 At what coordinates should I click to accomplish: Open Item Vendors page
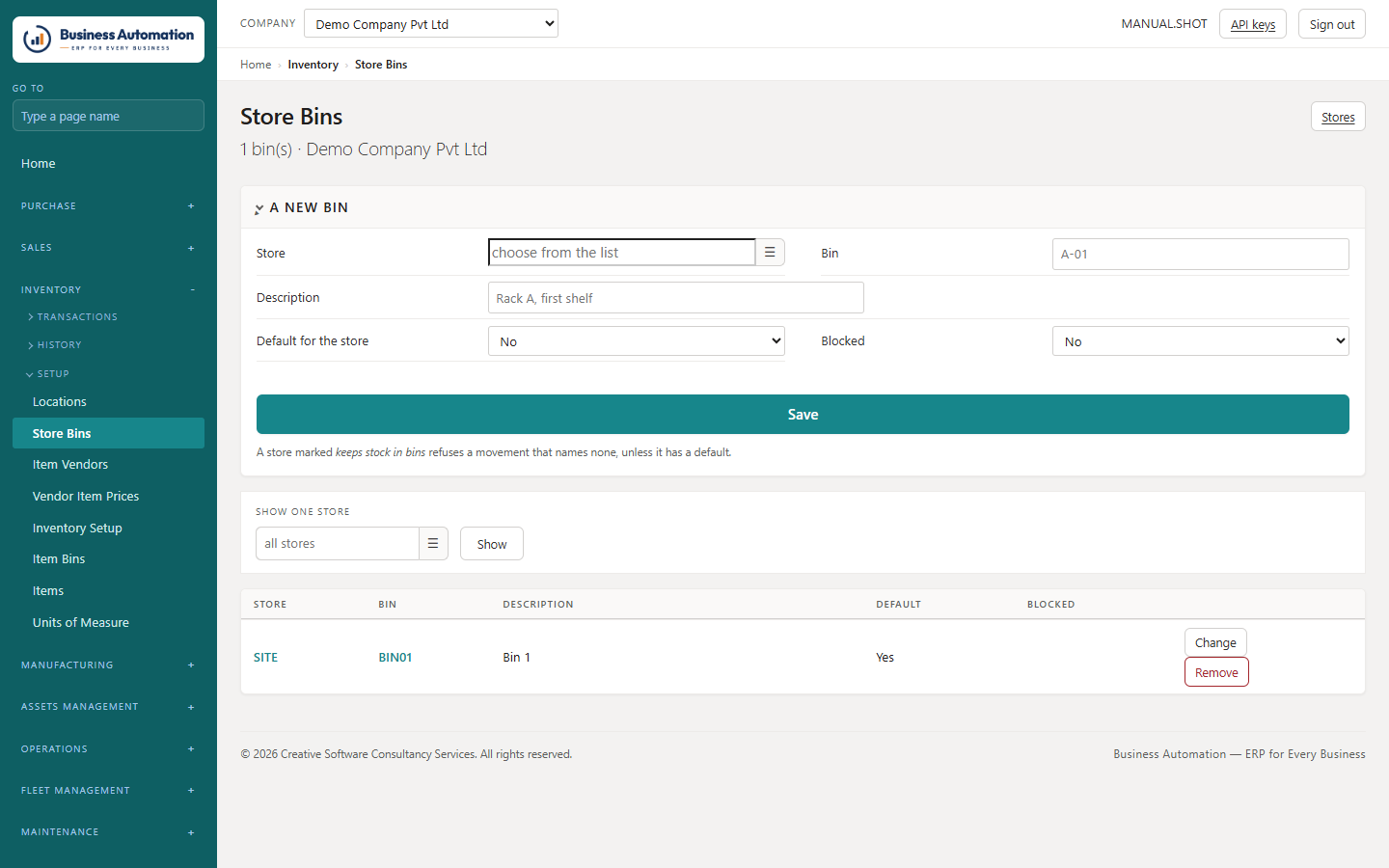[x=108, y=465]
